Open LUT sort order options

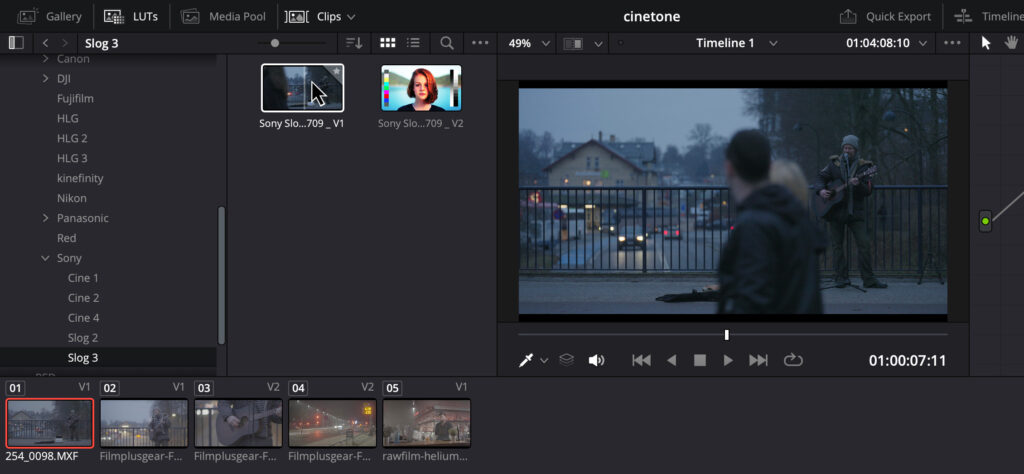[x=353, y=43]
